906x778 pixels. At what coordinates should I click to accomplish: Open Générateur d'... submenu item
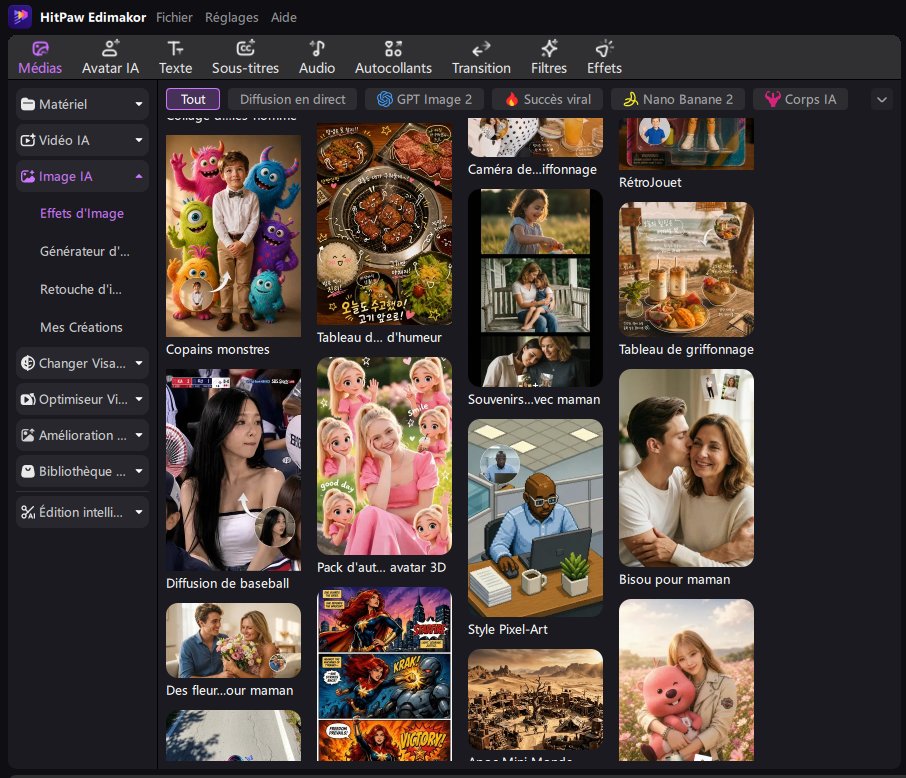click(x=84, y=251)
